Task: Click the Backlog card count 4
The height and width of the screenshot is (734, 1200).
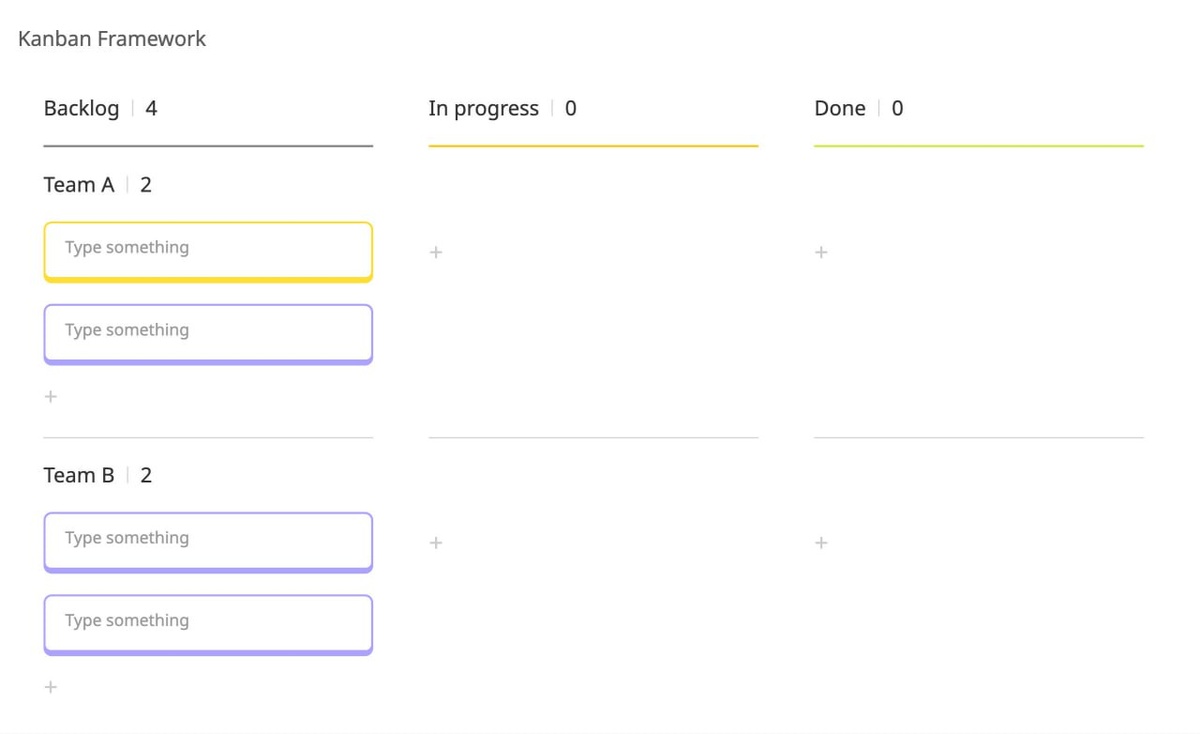Action: point(151,109)
